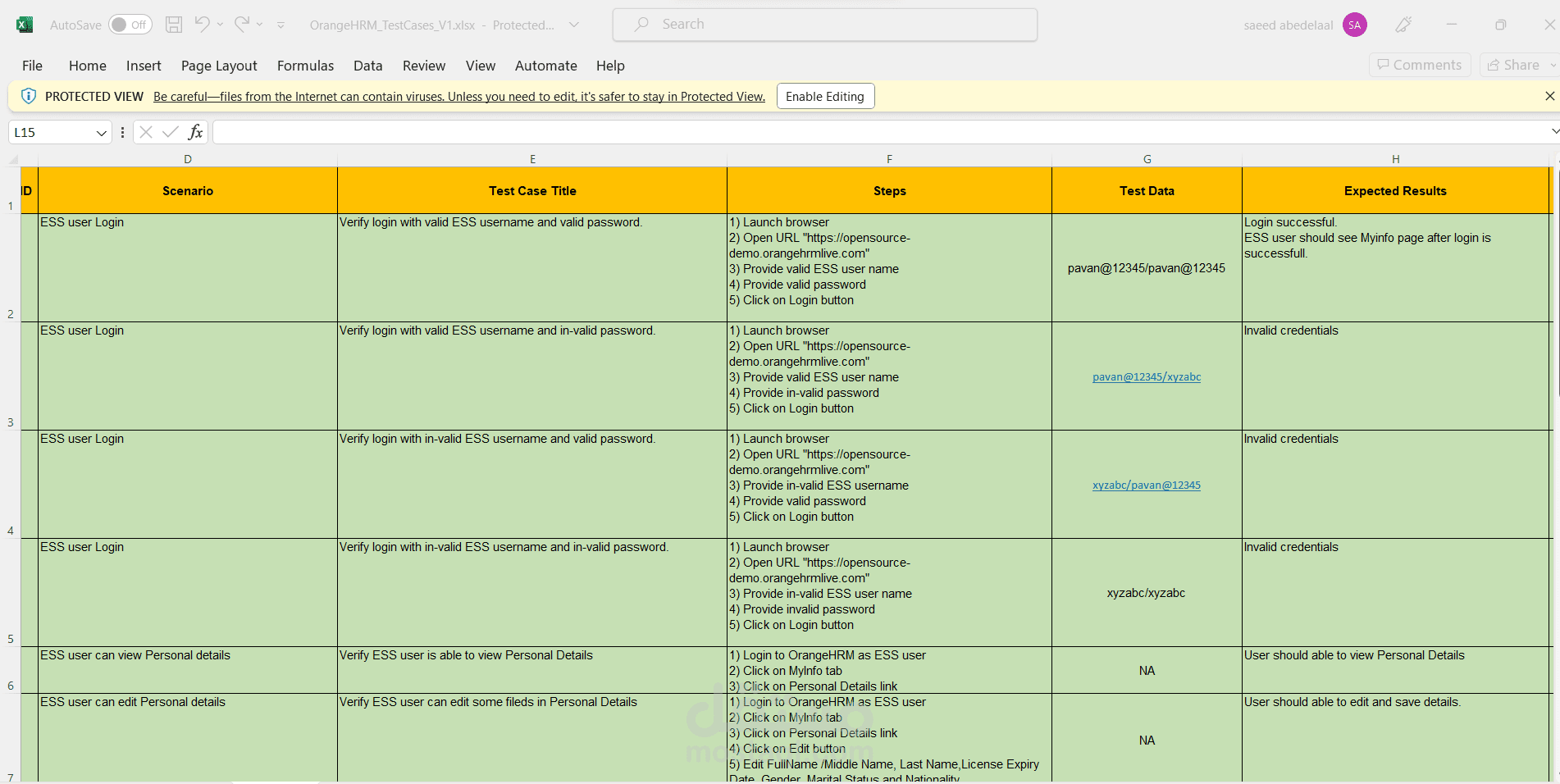Click the Undo arrow icon

coord(202,25)
